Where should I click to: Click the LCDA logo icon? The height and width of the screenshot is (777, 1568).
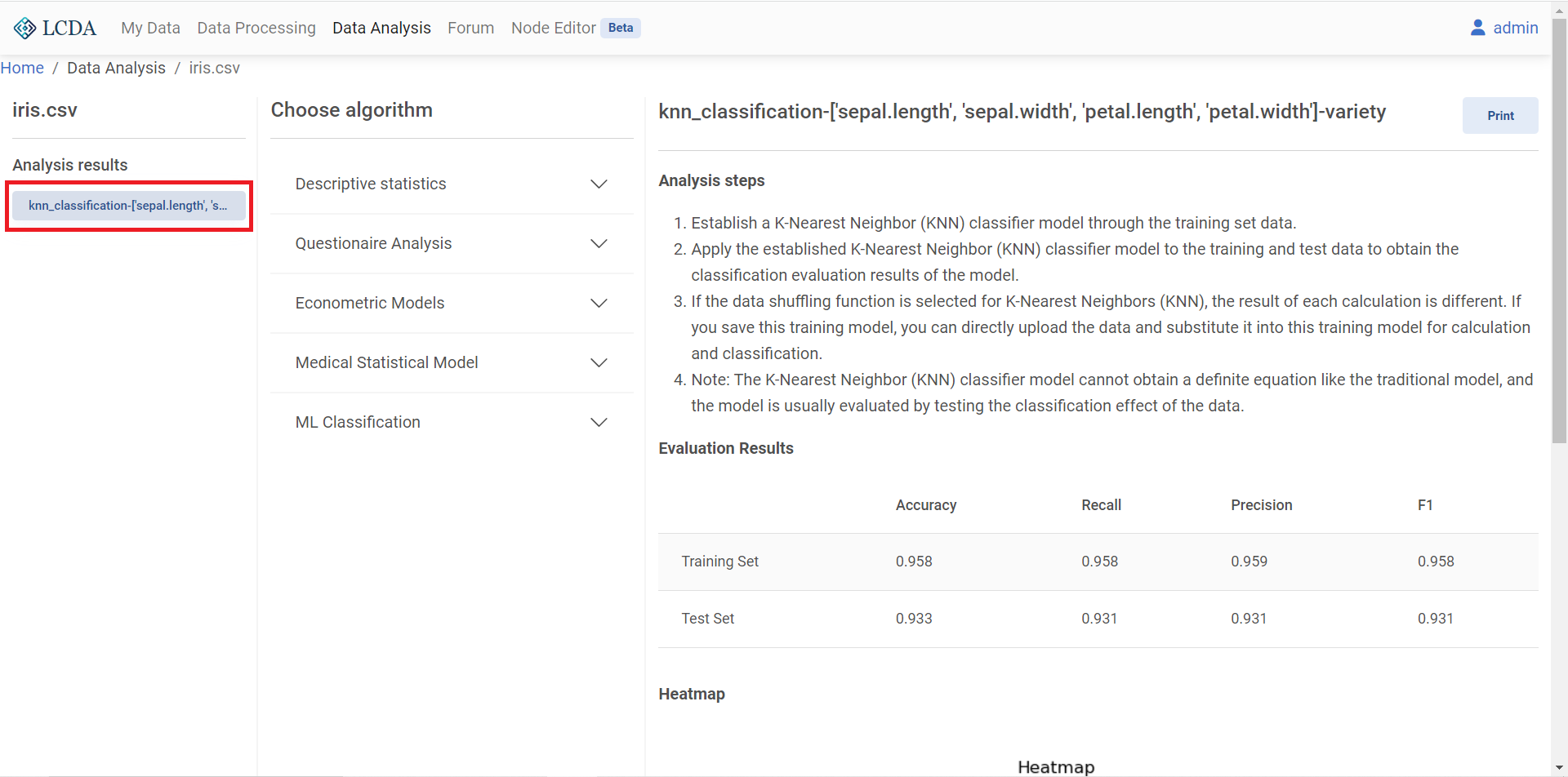(24, 27)
